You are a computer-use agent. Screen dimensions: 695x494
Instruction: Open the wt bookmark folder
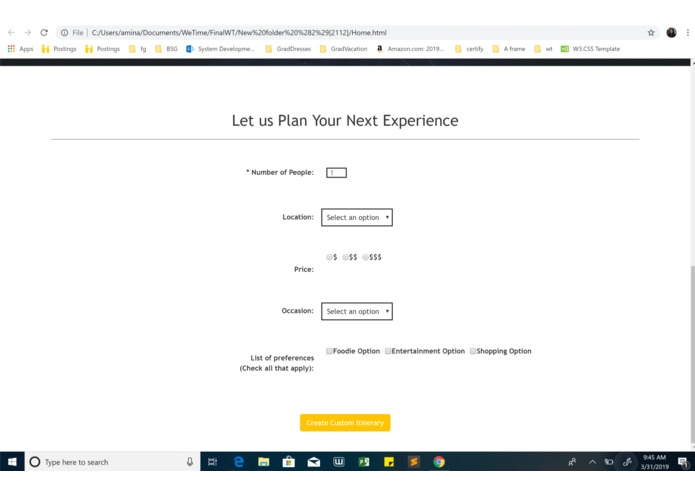(x=543, y=49)
